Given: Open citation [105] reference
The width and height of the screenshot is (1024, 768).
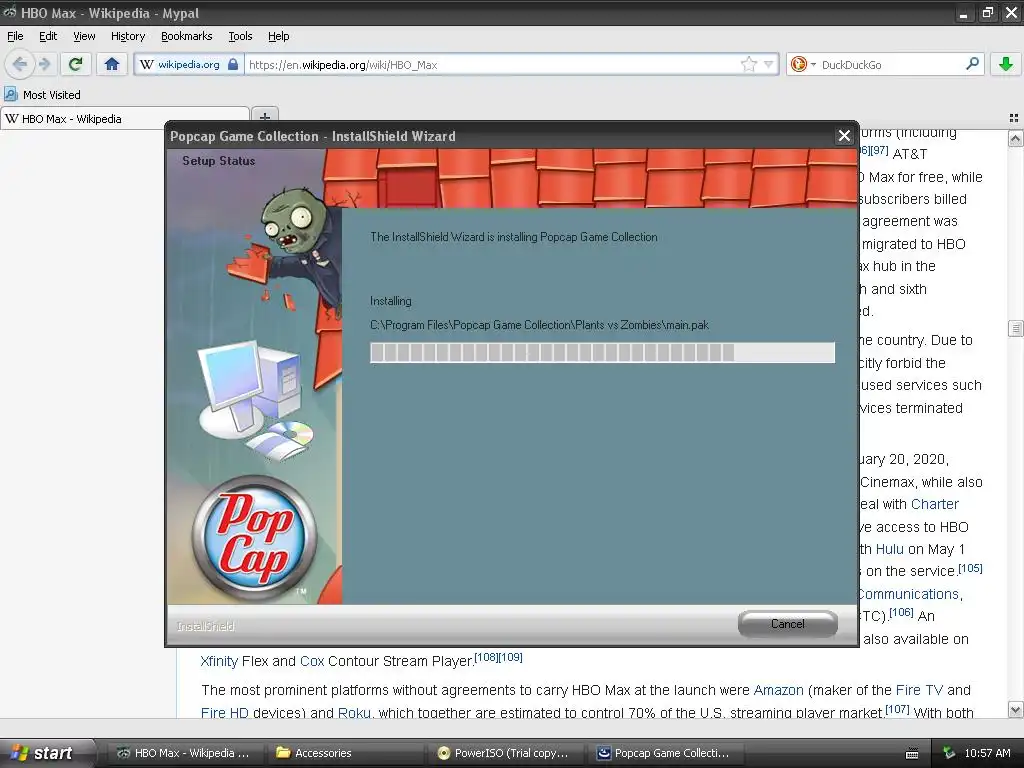Looking at the screenshot, I should [x=970, y=568].
